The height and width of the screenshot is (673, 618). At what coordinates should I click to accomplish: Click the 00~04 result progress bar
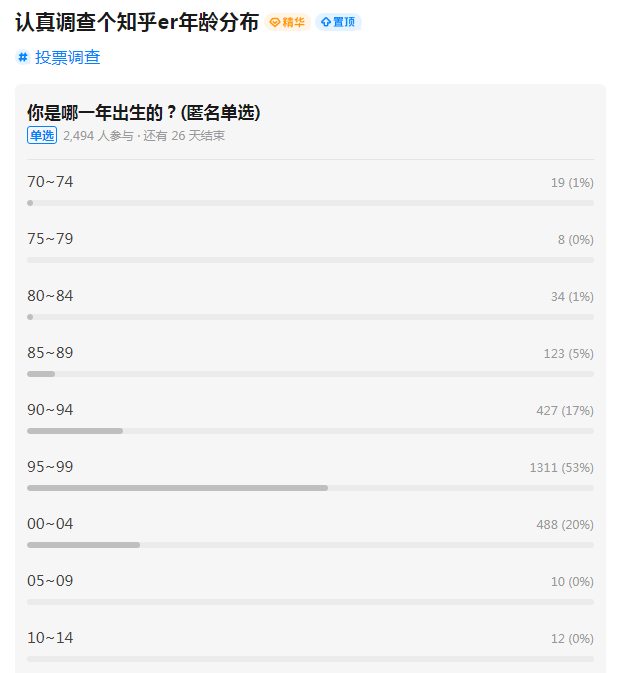click(83, 545)
